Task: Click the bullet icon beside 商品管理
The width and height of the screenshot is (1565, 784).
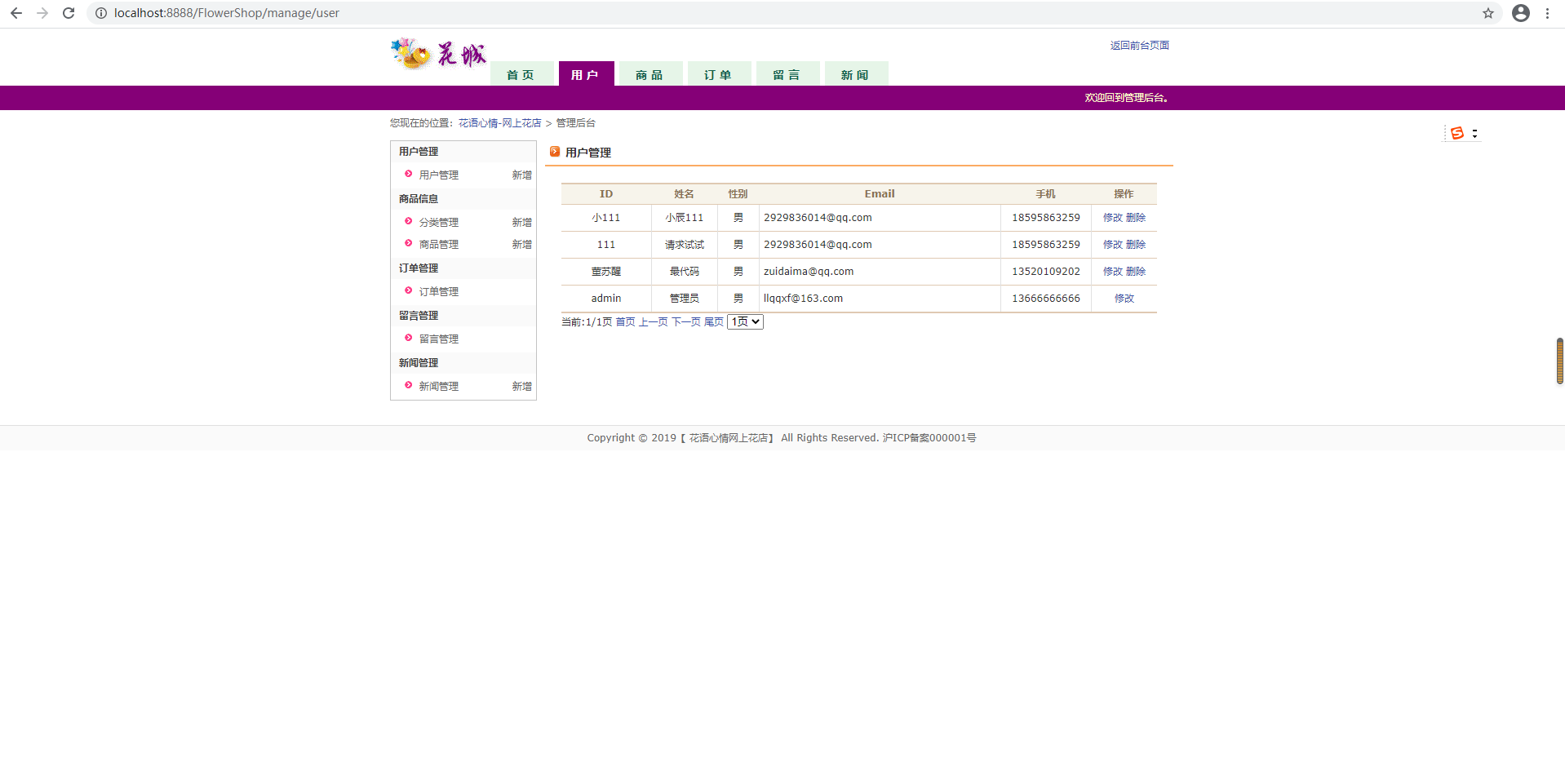Action: pos(409,243)
